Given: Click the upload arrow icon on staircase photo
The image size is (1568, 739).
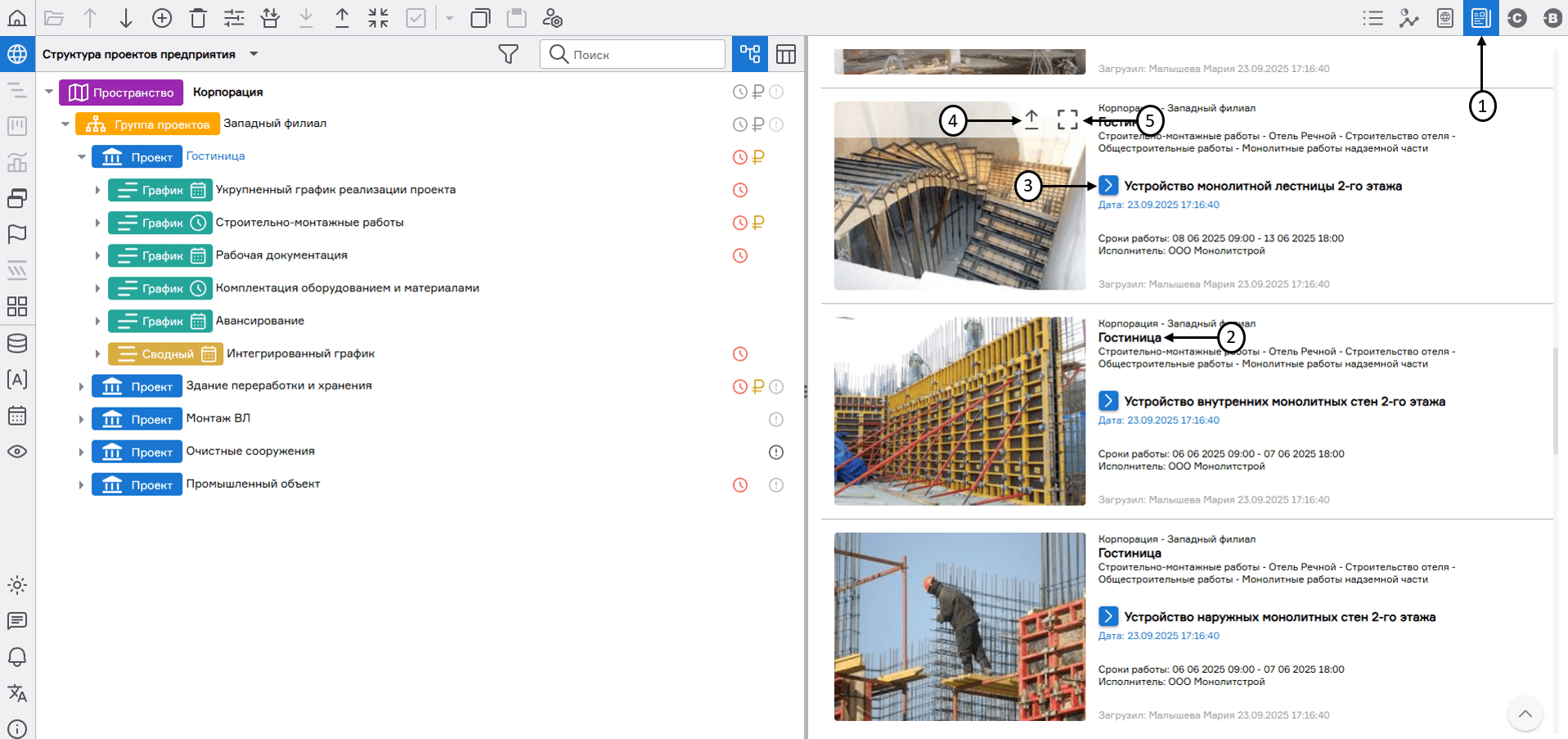Looking at the screenshot, I should [1031, 119].
